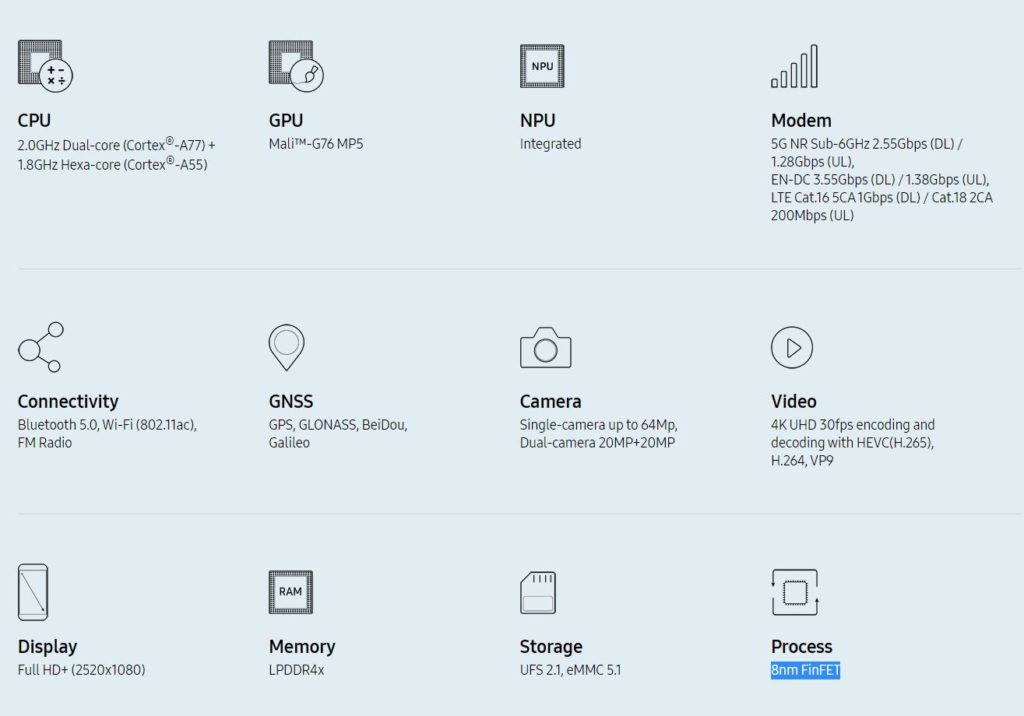Click the Connectivity heading text

tap(68, 402)
